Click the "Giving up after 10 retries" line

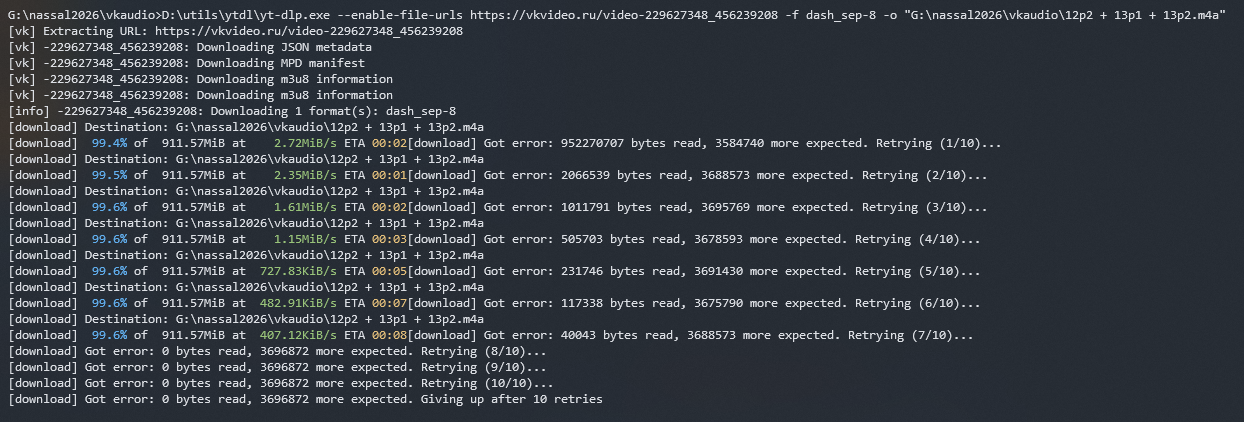(306, 399)
